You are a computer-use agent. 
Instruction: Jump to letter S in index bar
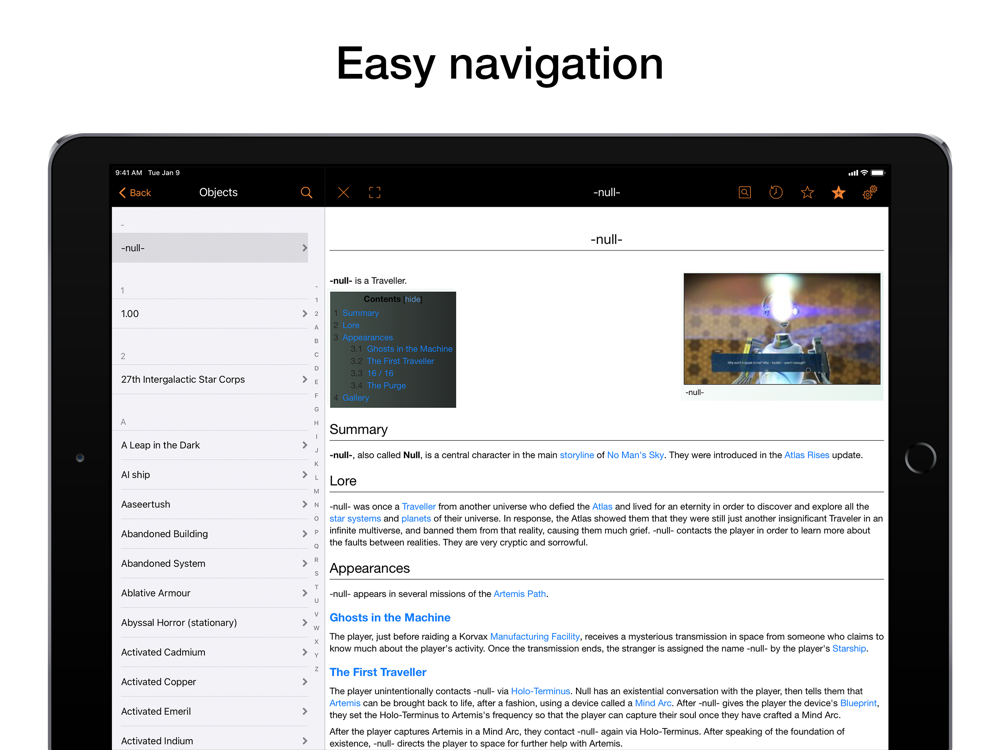click(316, 573)
